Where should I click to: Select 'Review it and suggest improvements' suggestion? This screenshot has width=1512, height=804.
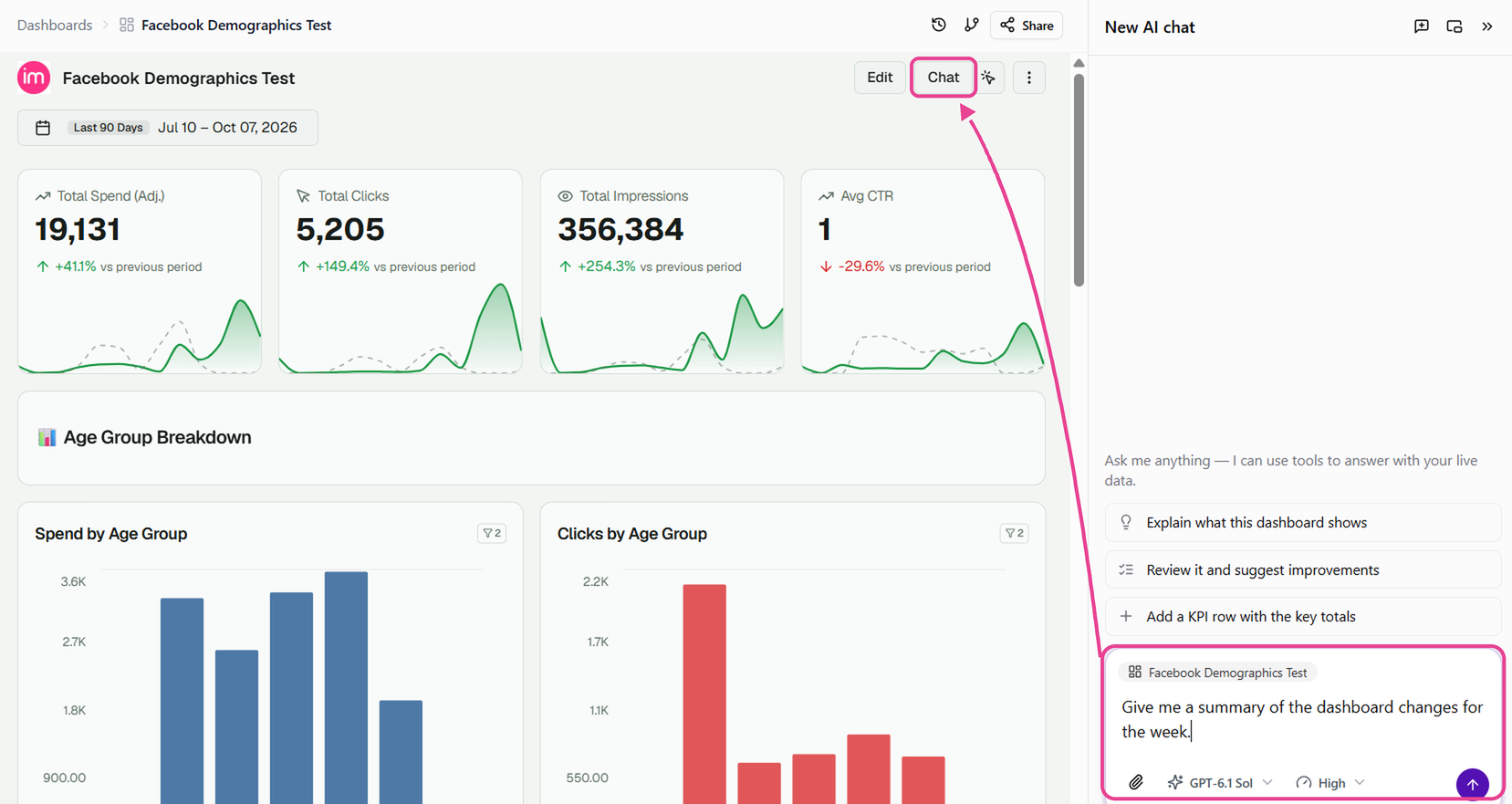click(x=1302, y=569)
